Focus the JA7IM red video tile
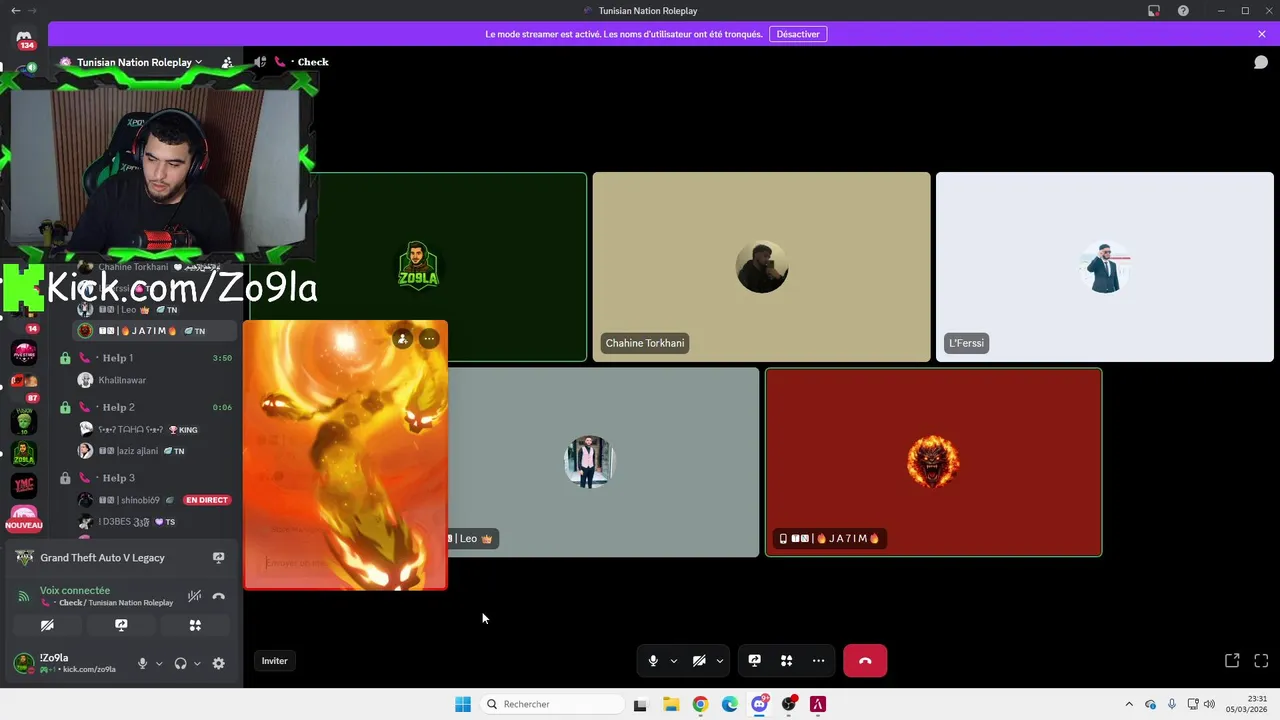The image size is (1280, 720). coord(933,462)
